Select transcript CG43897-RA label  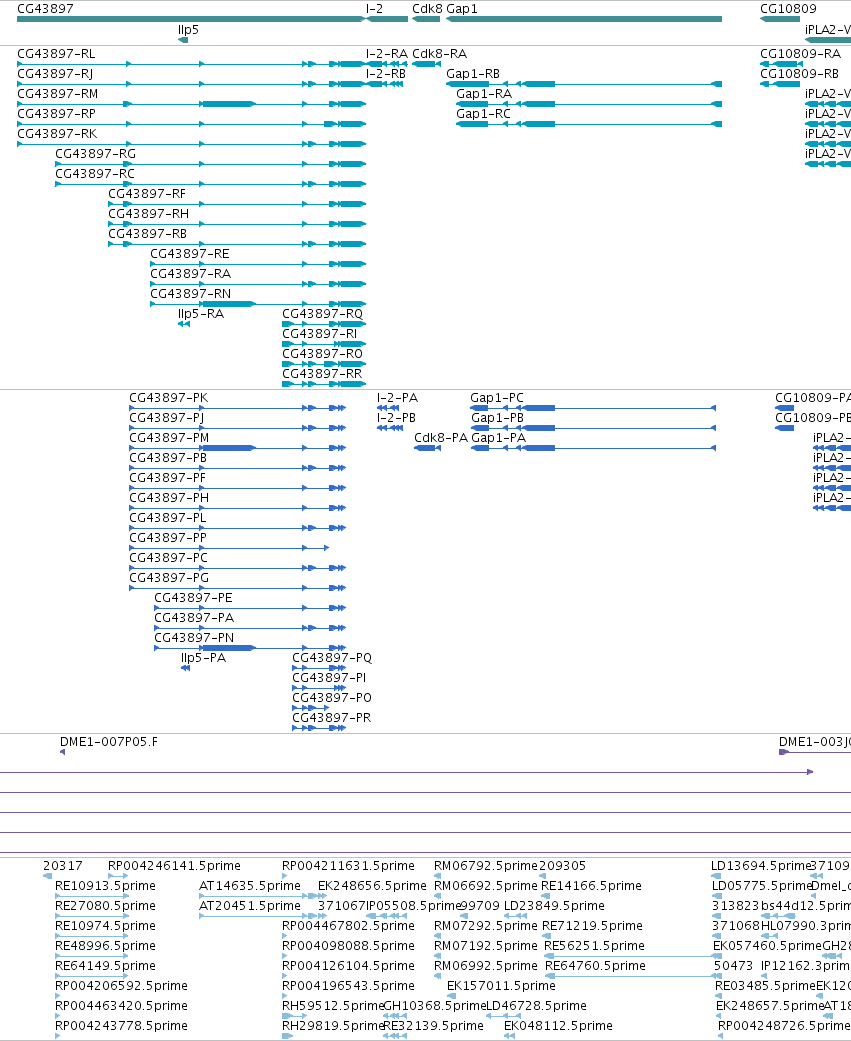[x=191, y=273]
